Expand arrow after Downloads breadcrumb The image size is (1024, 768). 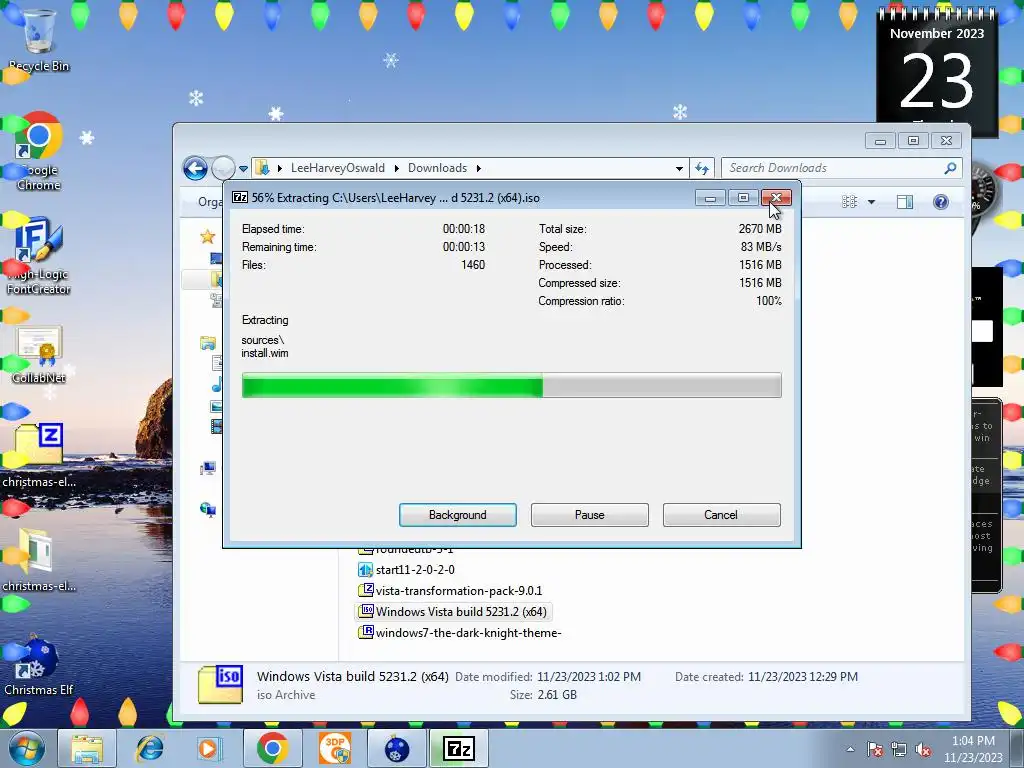pos(479,168)
